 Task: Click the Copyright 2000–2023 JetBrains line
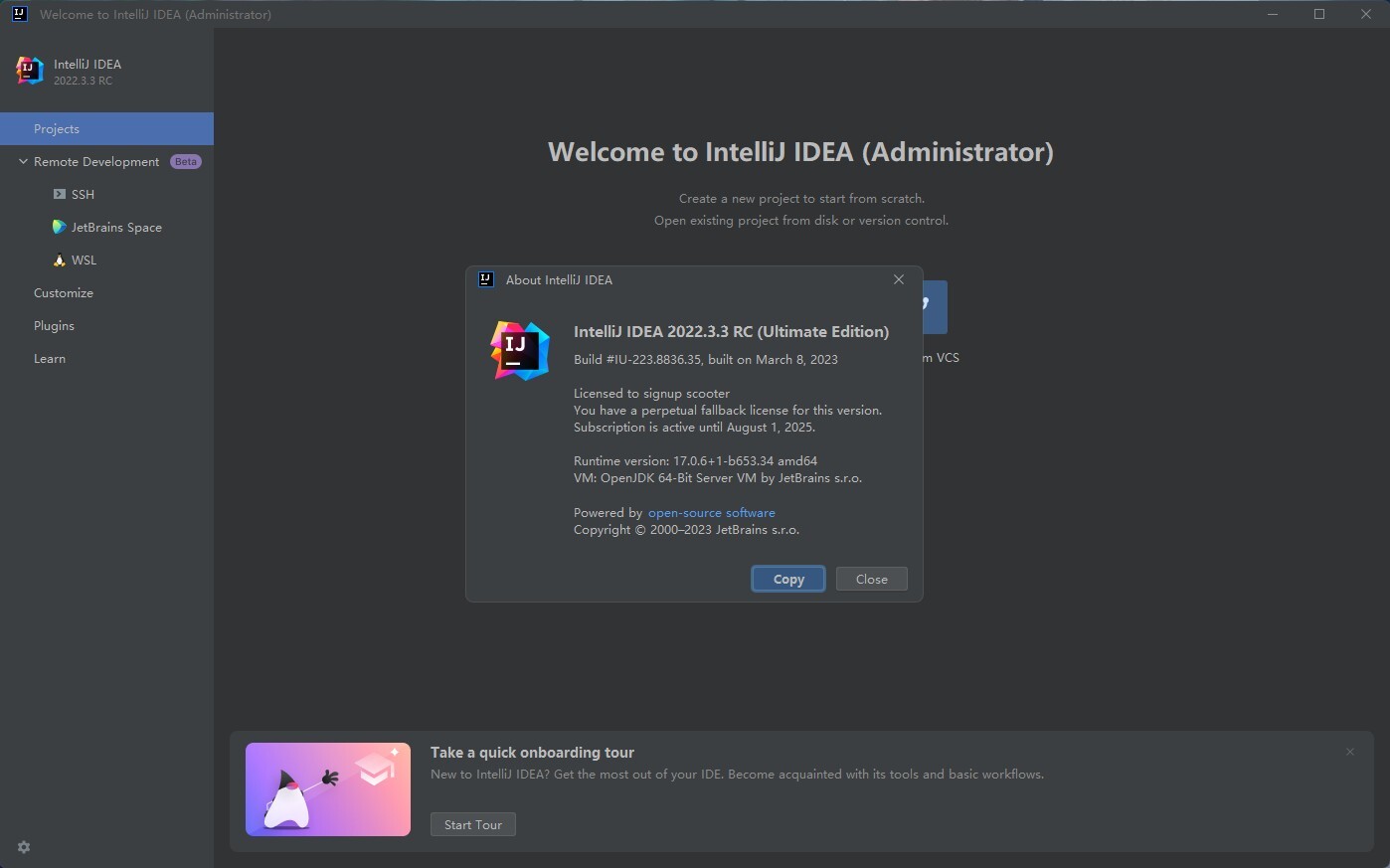[x=686, y=530]
